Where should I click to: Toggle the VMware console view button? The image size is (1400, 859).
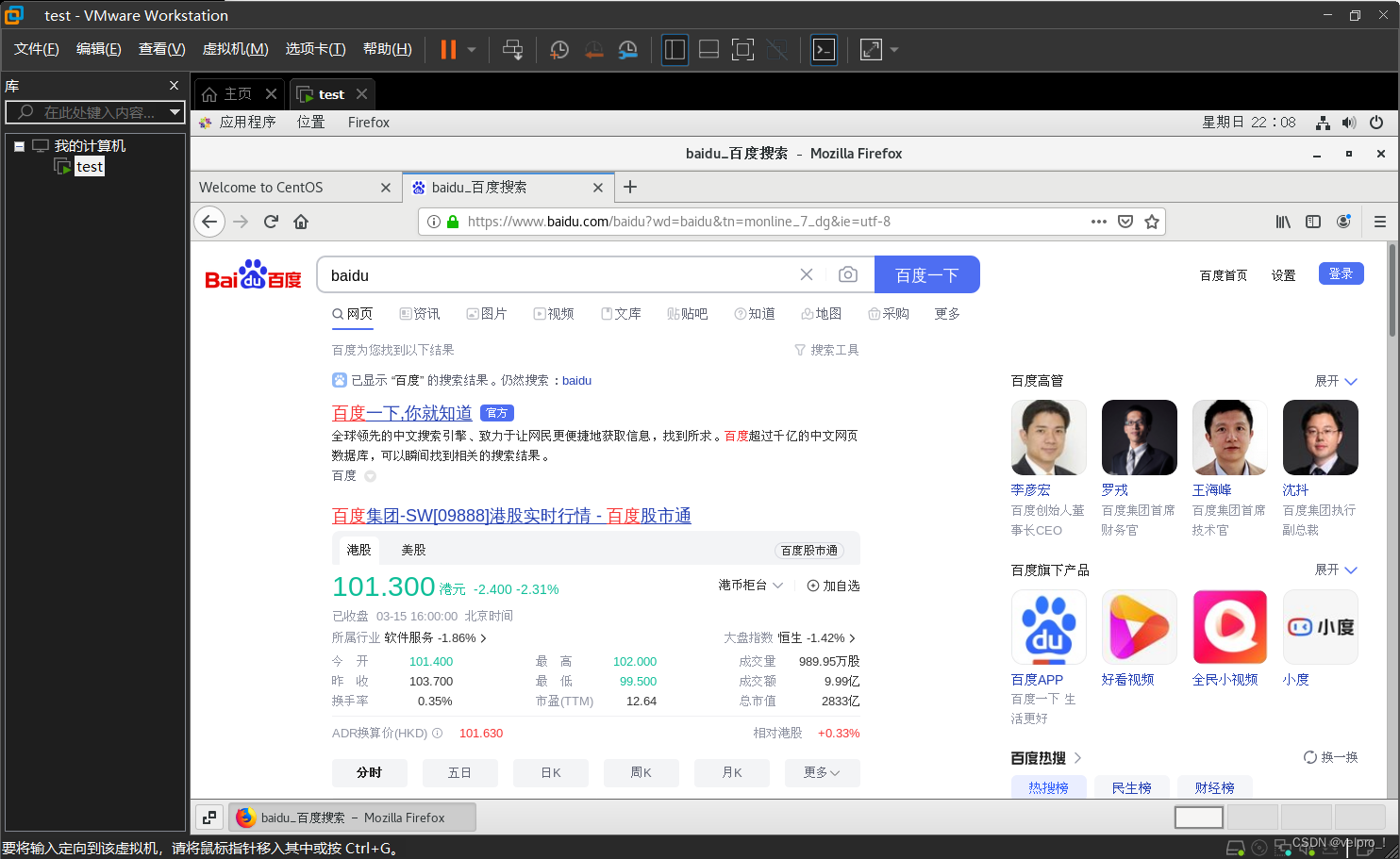click(824, 49)
